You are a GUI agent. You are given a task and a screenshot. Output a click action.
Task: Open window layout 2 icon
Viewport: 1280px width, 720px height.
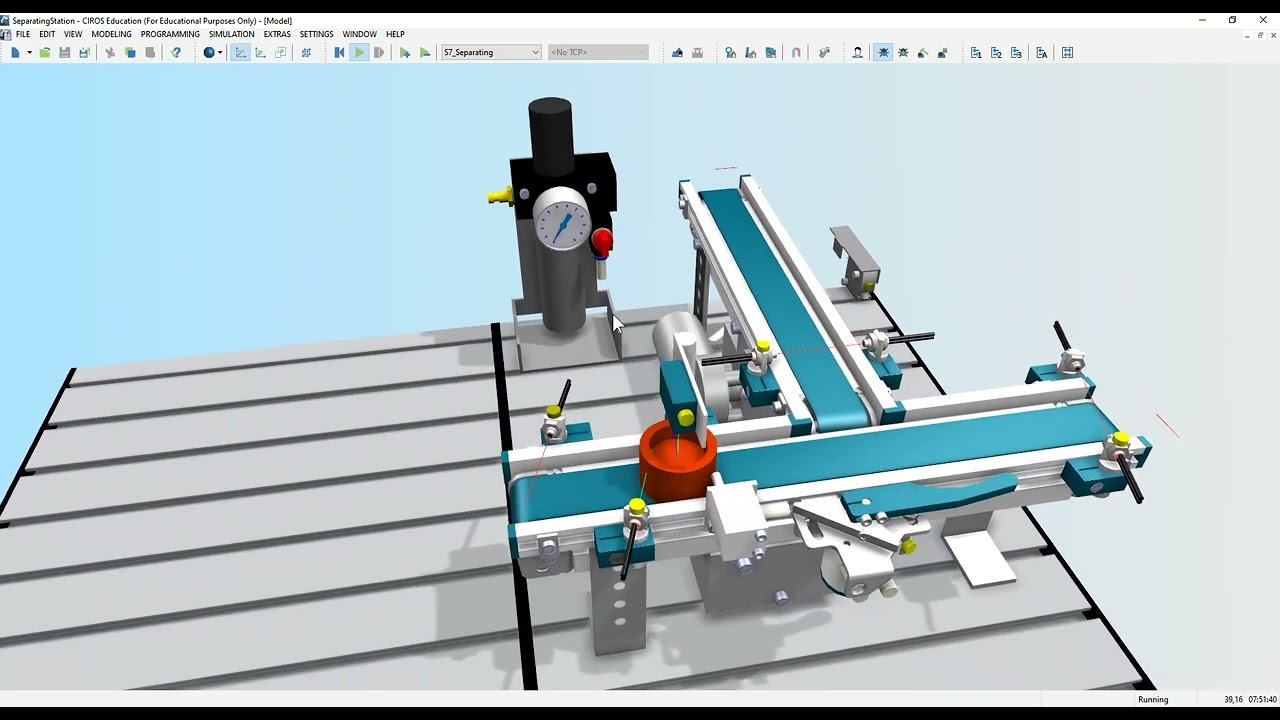[996, 52]
